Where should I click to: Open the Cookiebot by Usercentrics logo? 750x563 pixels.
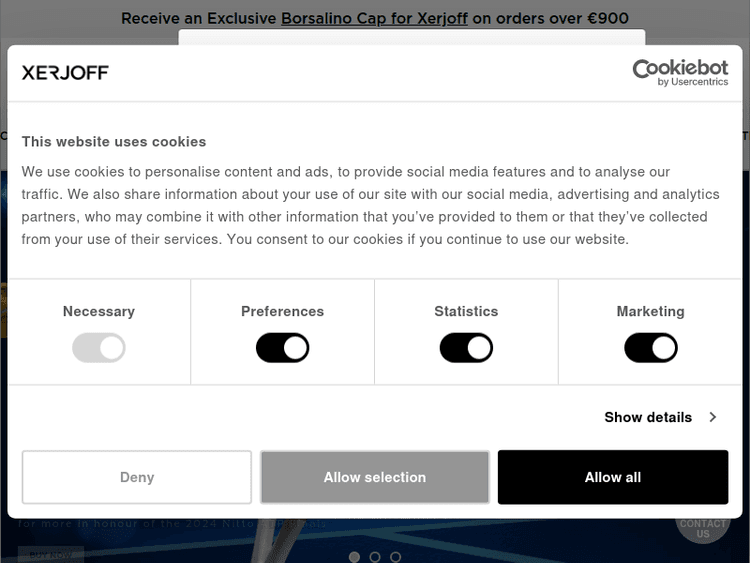pos(680,72)
